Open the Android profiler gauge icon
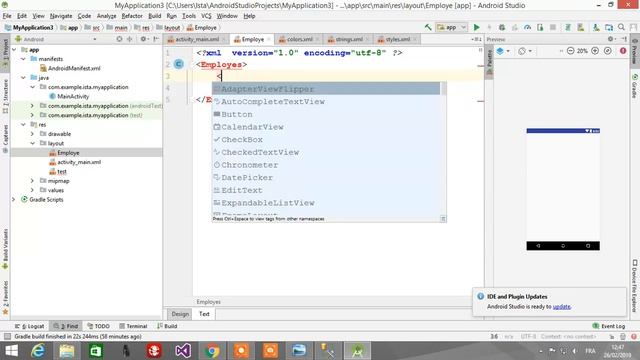 (527, 27)
